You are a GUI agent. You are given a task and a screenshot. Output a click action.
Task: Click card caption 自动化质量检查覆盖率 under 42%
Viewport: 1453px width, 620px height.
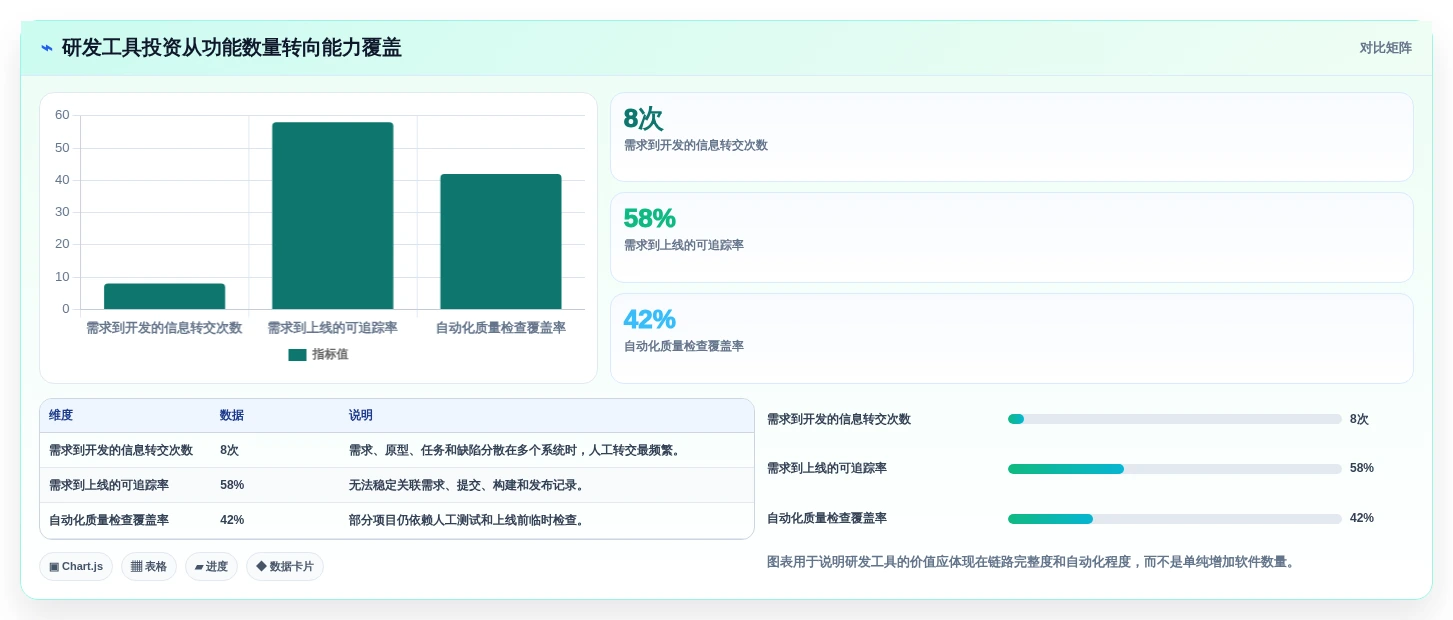[x=684, y=346]
